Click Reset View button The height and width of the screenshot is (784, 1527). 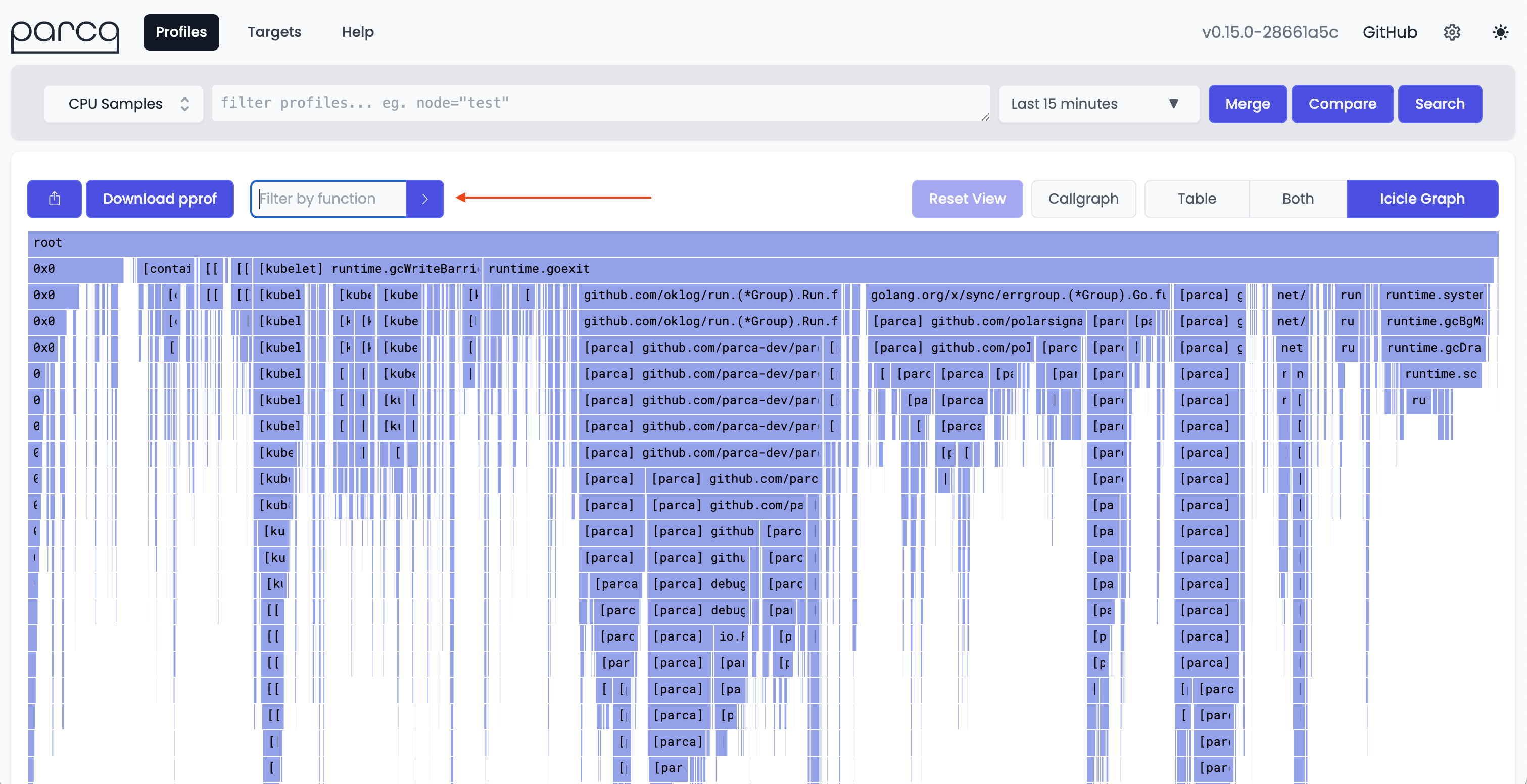(967, 199)
